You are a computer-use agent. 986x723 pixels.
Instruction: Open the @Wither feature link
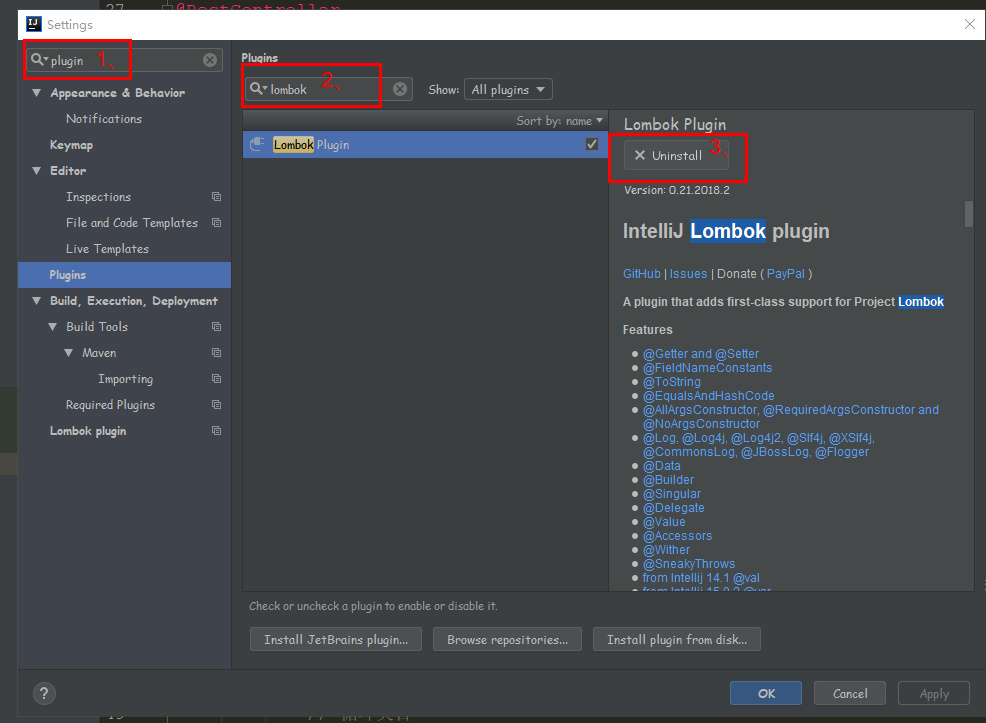click(666, 549)
